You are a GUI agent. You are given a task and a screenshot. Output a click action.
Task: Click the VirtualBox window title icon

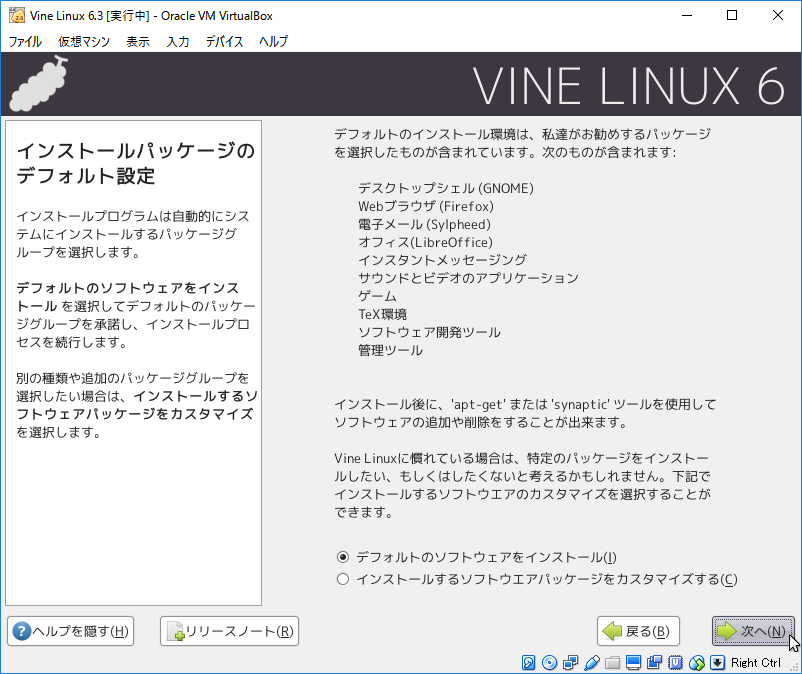click(x=16, y=16)
